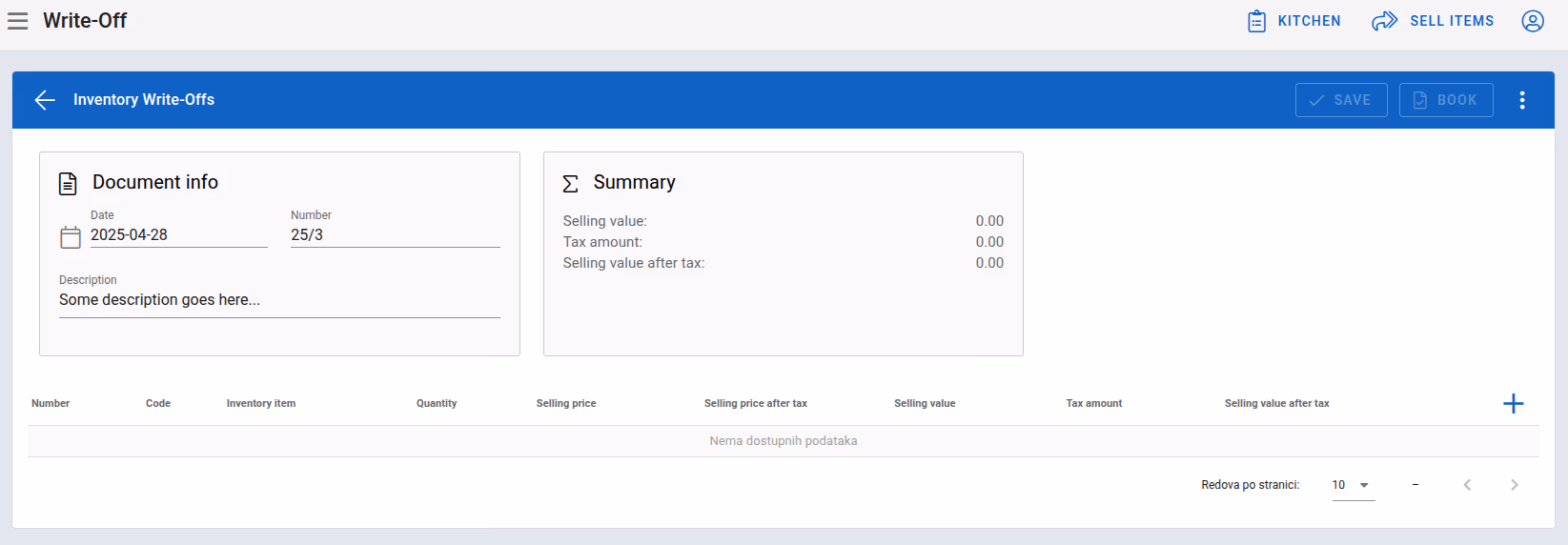Viewport: 1568px width, 545px height.
Task: Sort by Quantity column header
Action: click(437, 404)
